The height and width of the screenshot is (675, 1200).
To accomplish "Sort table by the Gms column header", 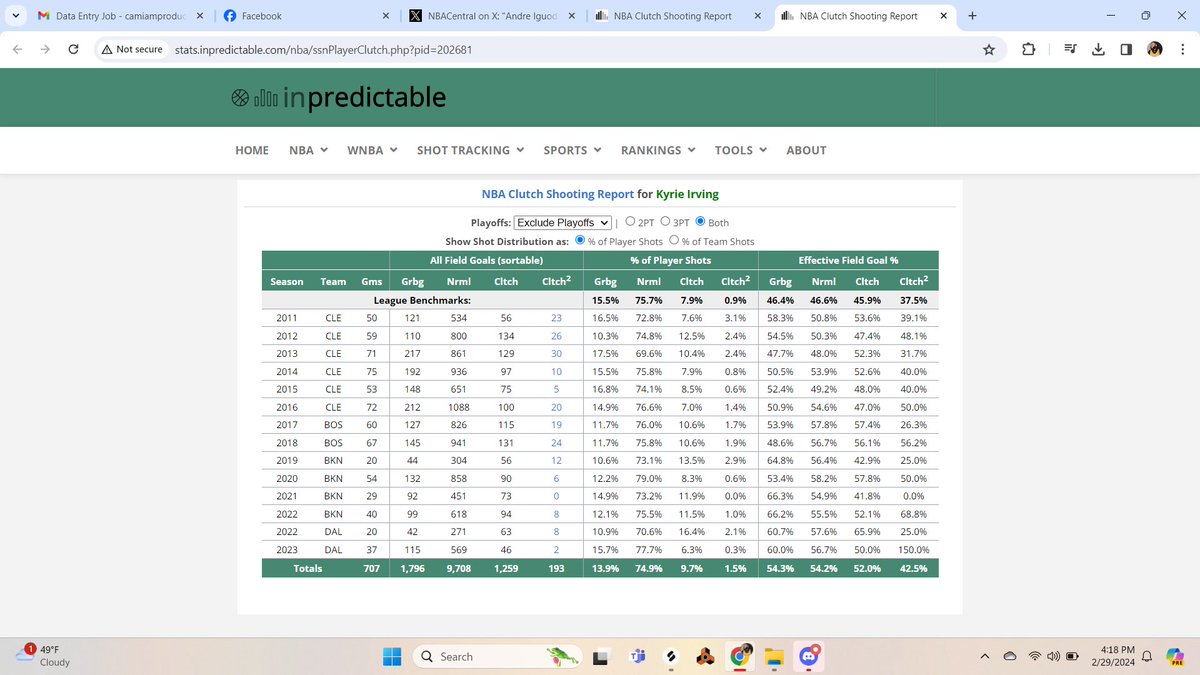I will 371,282.
